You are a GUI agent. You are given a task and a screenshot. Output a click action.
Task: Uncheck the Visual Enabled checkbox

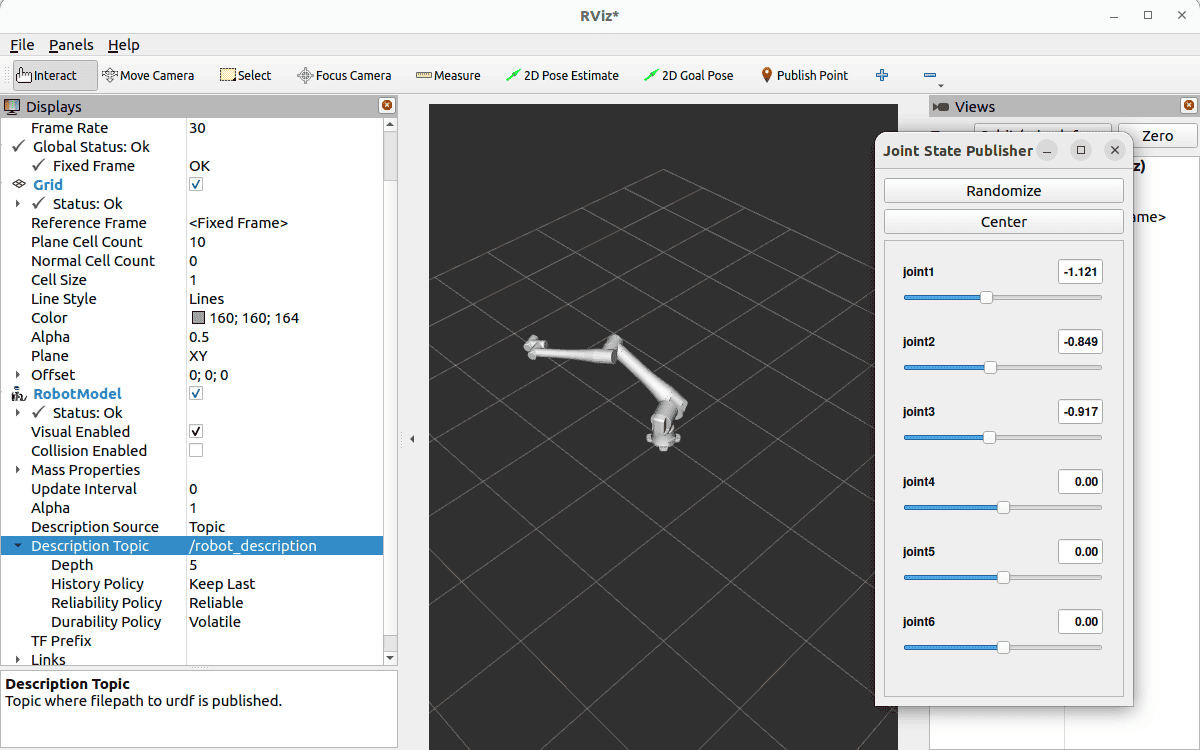point(196,432)
